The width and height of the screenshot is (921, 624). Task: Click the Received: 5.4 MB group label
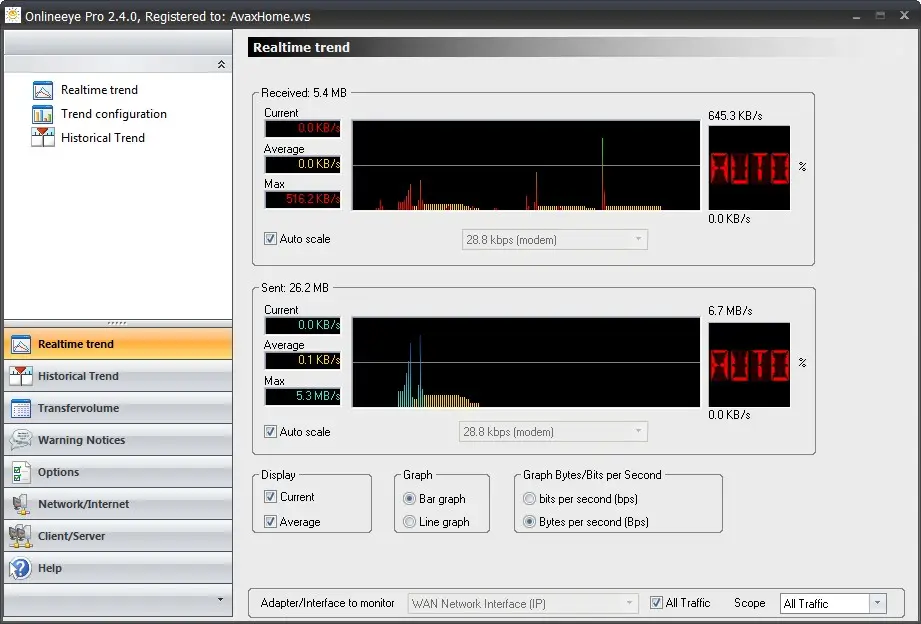(304, 93)
